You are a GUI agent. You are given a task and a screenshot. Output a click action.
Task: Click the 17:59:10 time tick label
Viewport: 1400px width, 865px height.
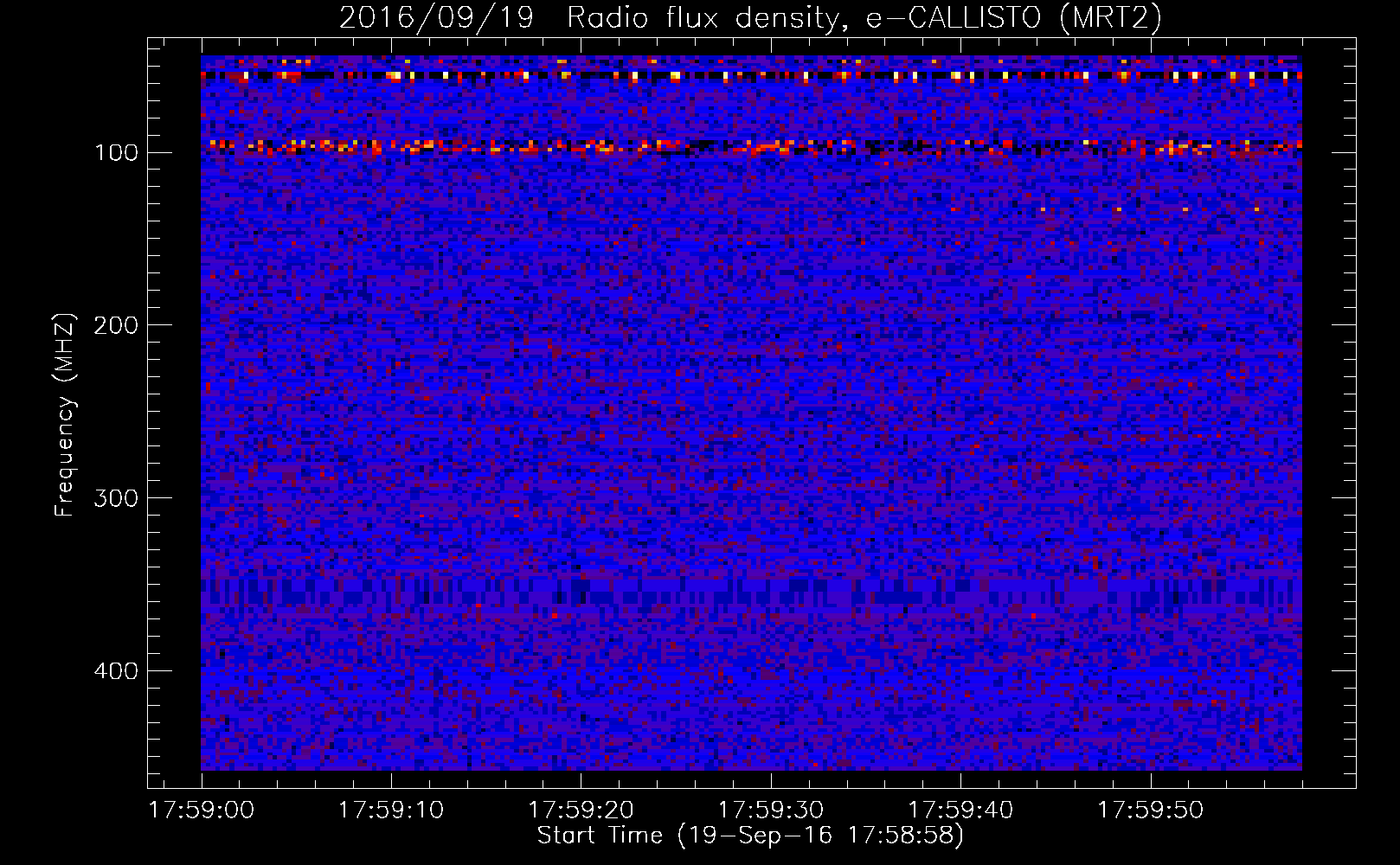click(x=391, y=811)
